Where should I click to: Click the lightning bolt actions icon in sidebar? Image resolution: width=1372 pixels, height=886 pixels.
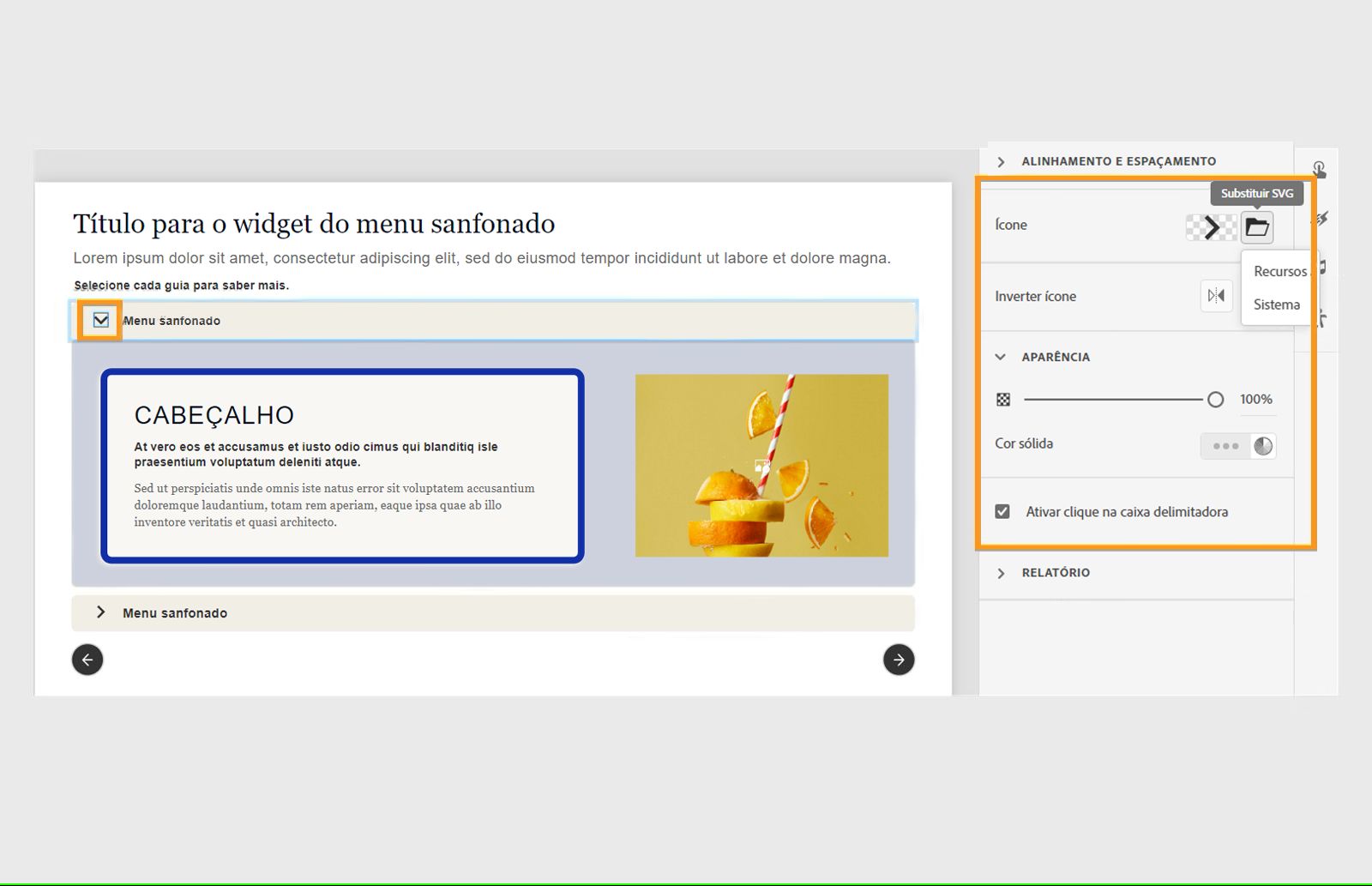click(1323, 220)
